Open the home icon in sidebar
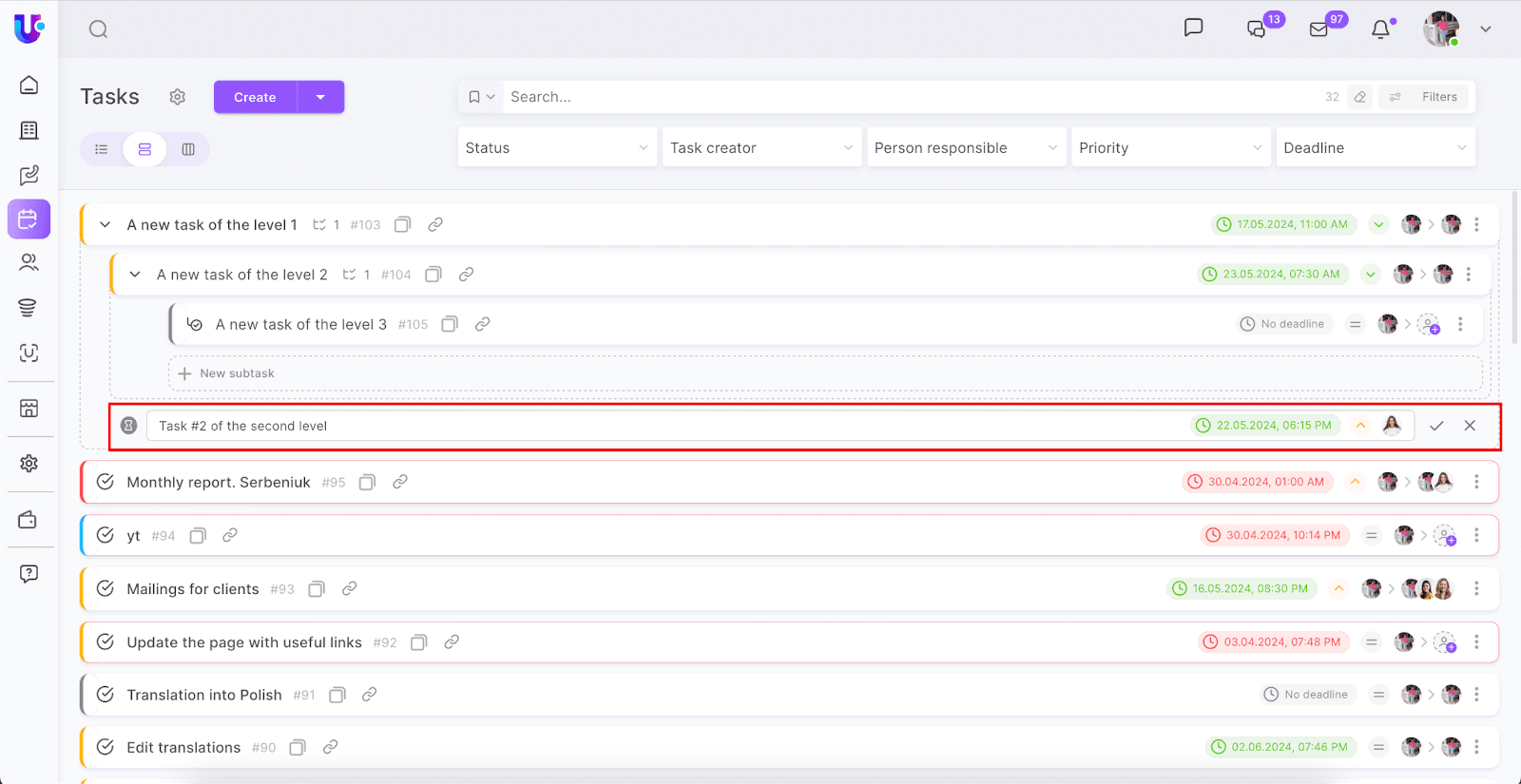1521x784 pixels. (x=29, y=86)
